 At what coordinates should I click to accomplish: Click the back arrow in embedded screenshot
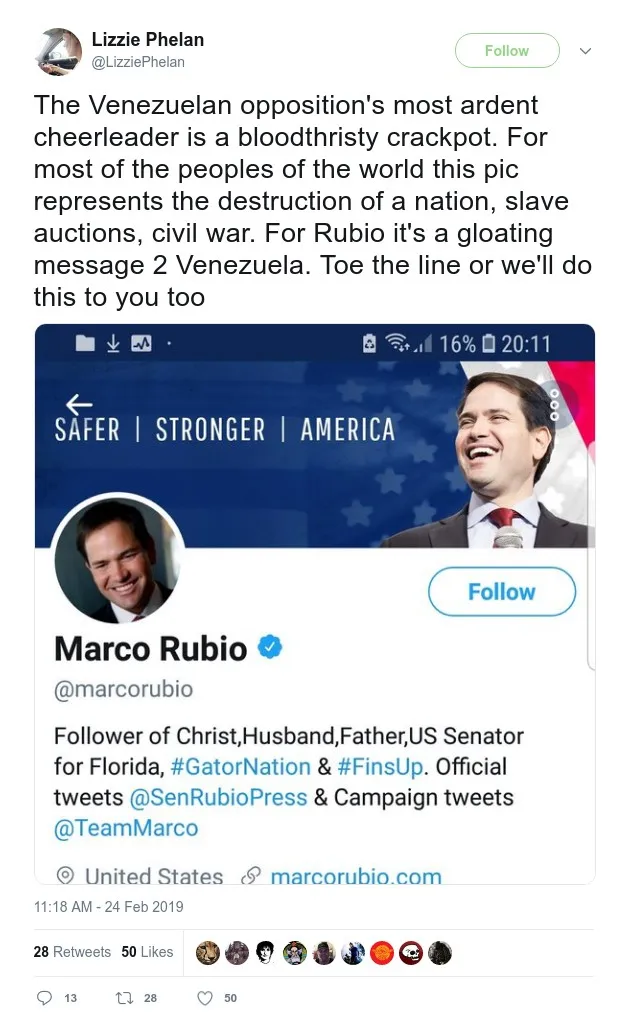(x=78, y=403)
